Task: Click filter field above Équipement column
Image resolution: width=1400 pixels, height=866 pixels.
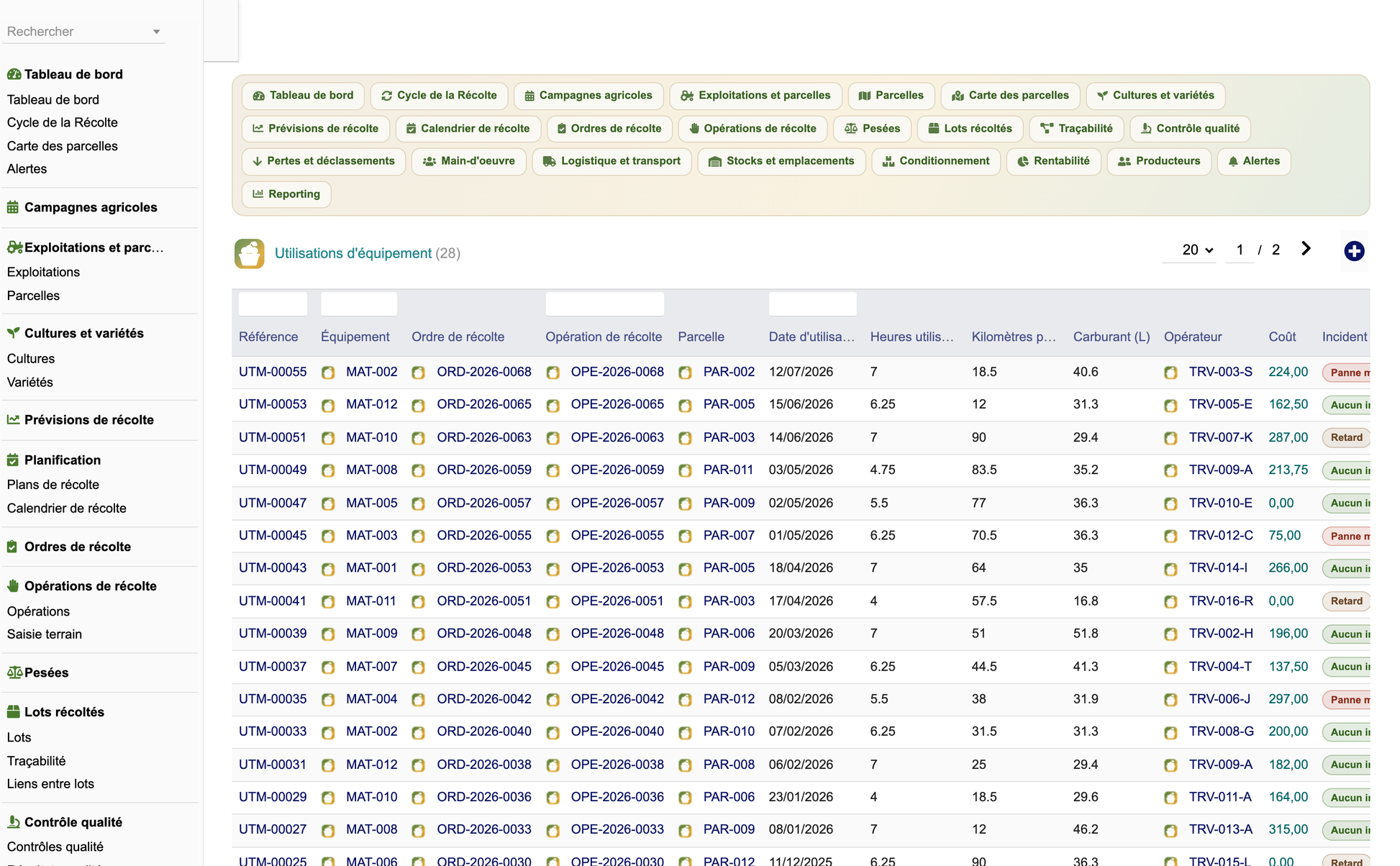Action: 359,304
